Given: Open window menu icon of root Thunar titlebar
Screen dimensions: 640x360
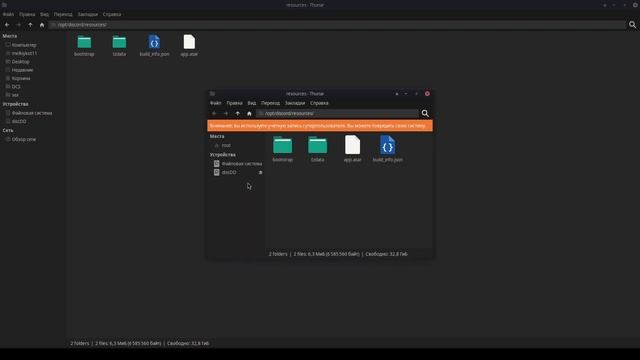Looking at the screenshot, I should pos(212,94).
